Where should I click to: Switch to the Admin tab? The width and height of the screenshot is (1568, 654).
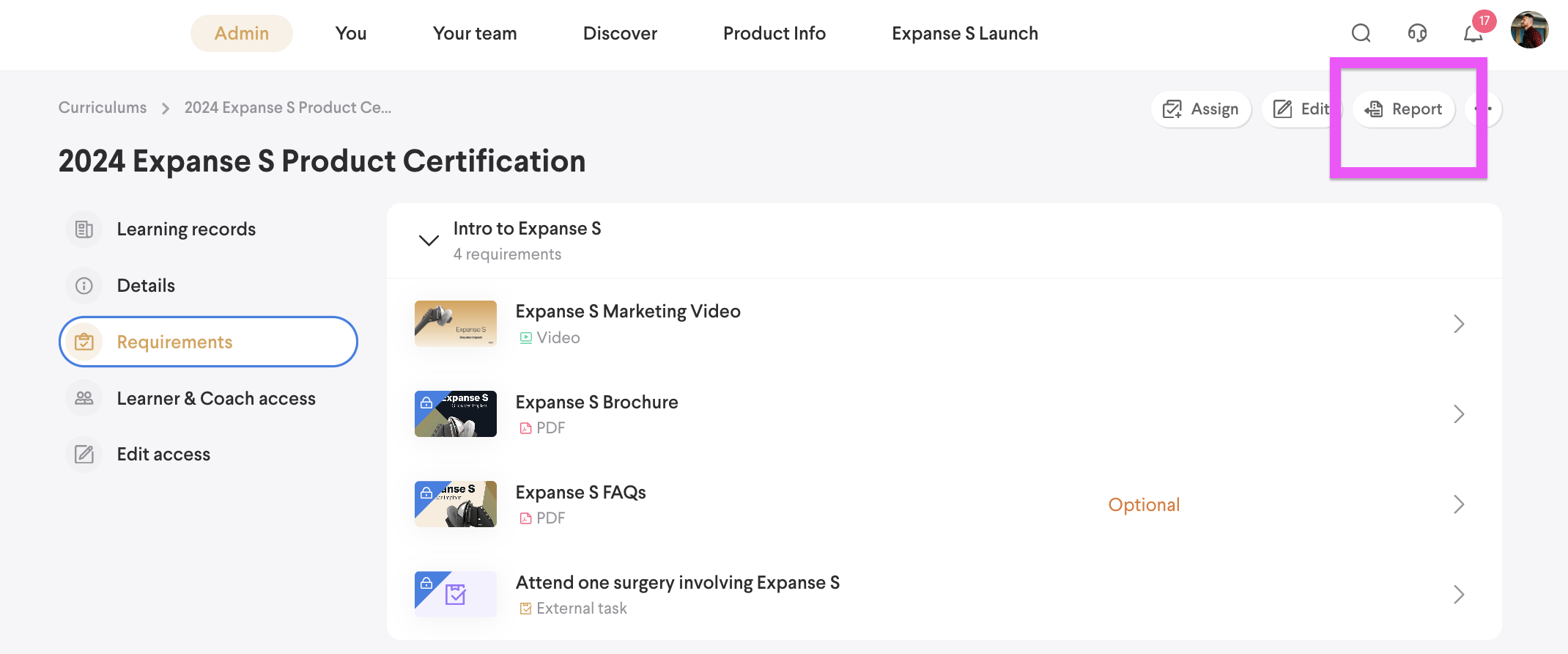click(241, 34)
